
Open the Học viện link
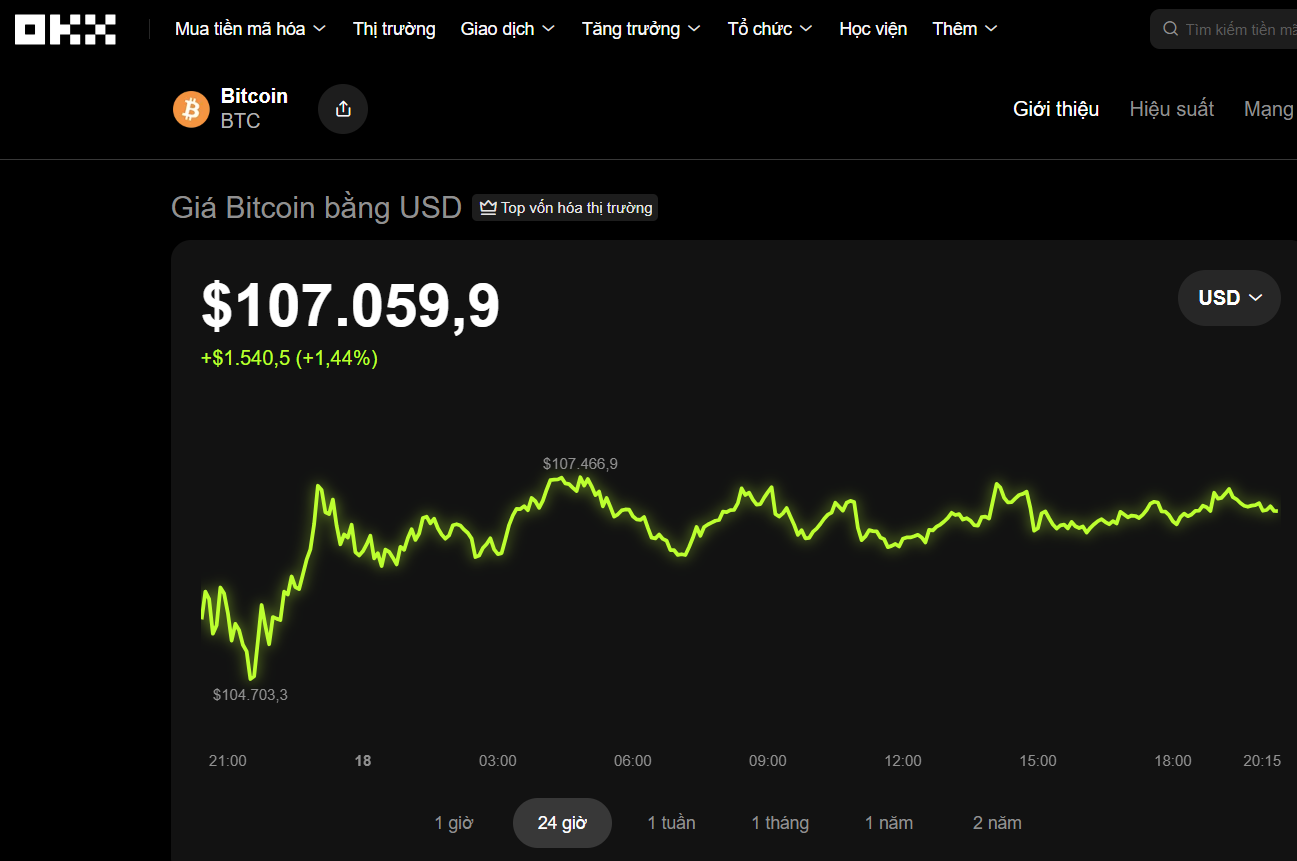873,29
